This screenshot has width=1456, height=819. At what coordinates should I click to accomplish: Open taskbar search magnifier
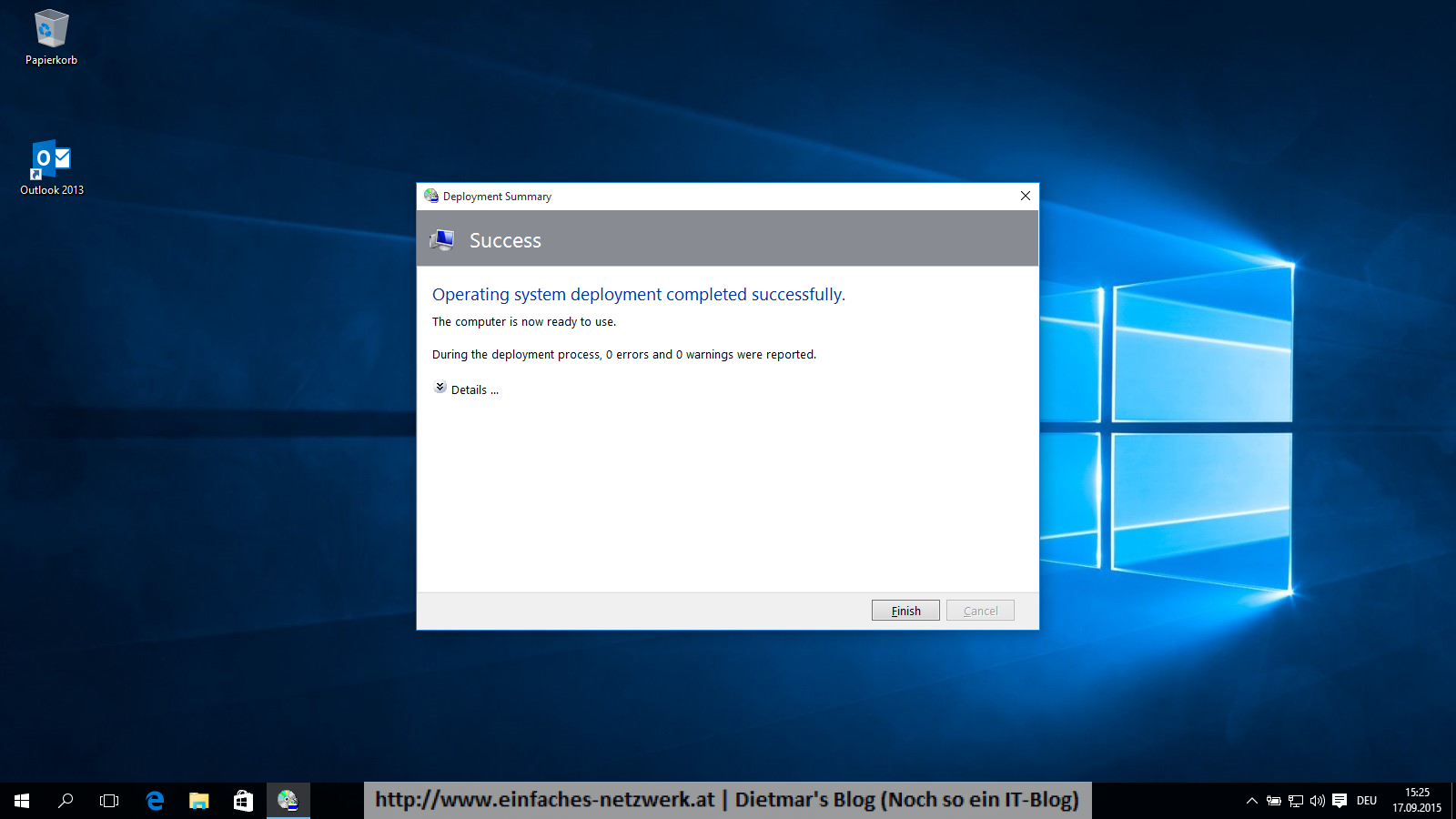[66, 801]
